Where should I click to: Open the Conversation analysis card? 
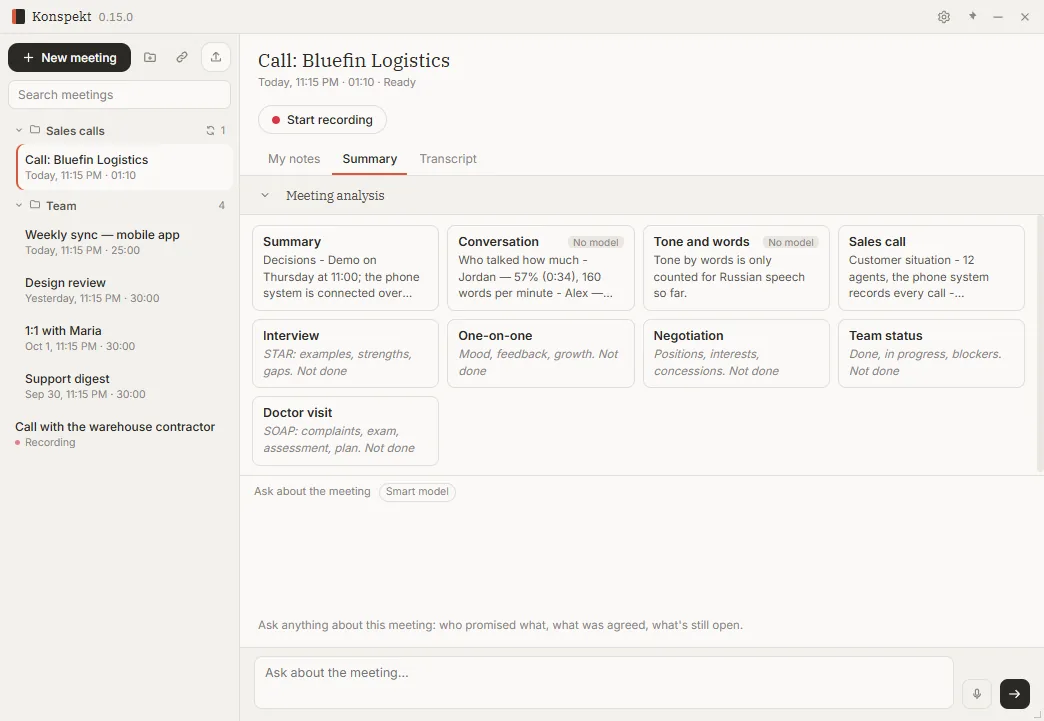click(541, 268)
